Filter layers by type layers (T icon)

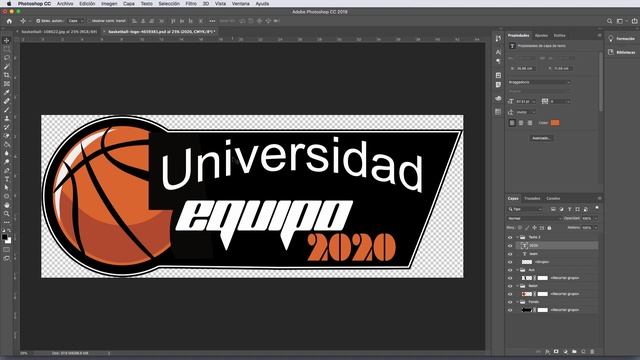[569, 209]
